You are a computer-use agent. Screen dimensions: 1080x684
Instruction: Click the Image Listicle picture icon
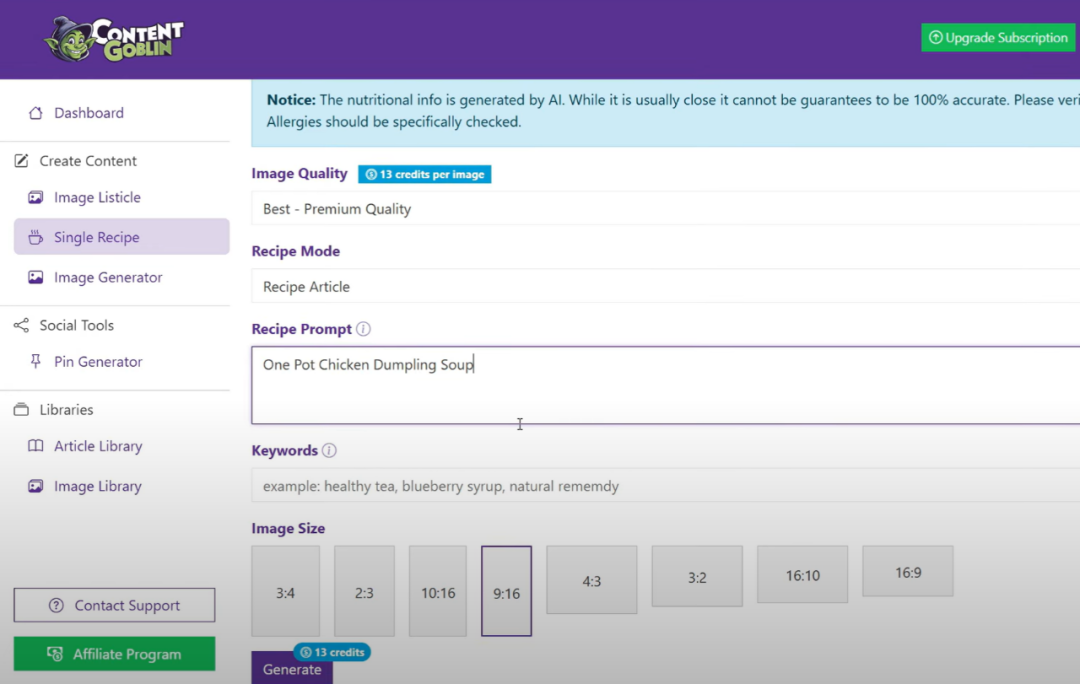coord(36,198)
